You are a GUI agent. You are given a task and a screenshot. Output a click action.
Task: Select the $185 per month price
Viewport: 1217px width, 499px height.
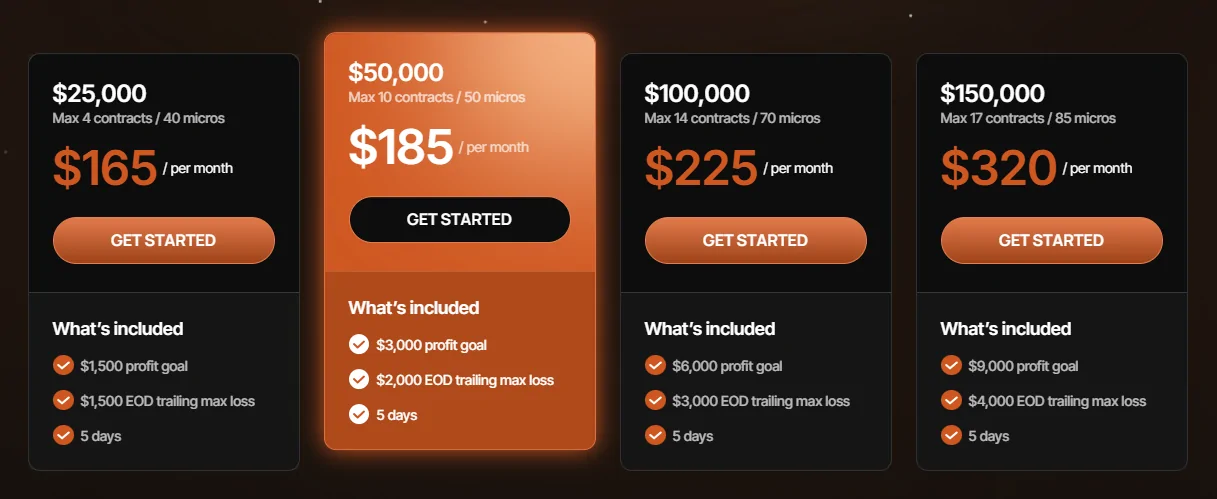click(x=401, y=147)
